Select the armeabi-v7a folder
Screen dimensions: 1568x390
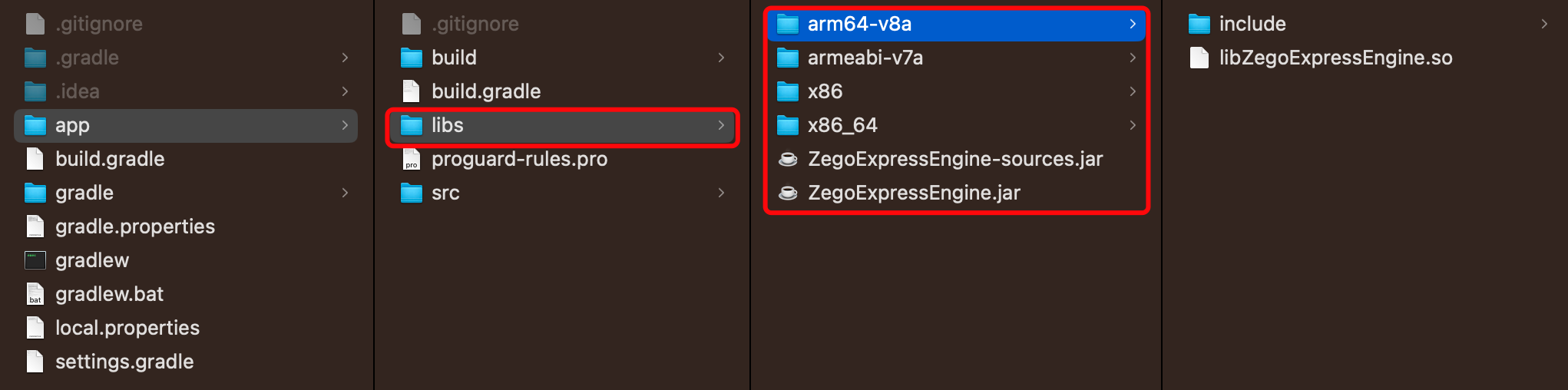(x=865, y=58)
